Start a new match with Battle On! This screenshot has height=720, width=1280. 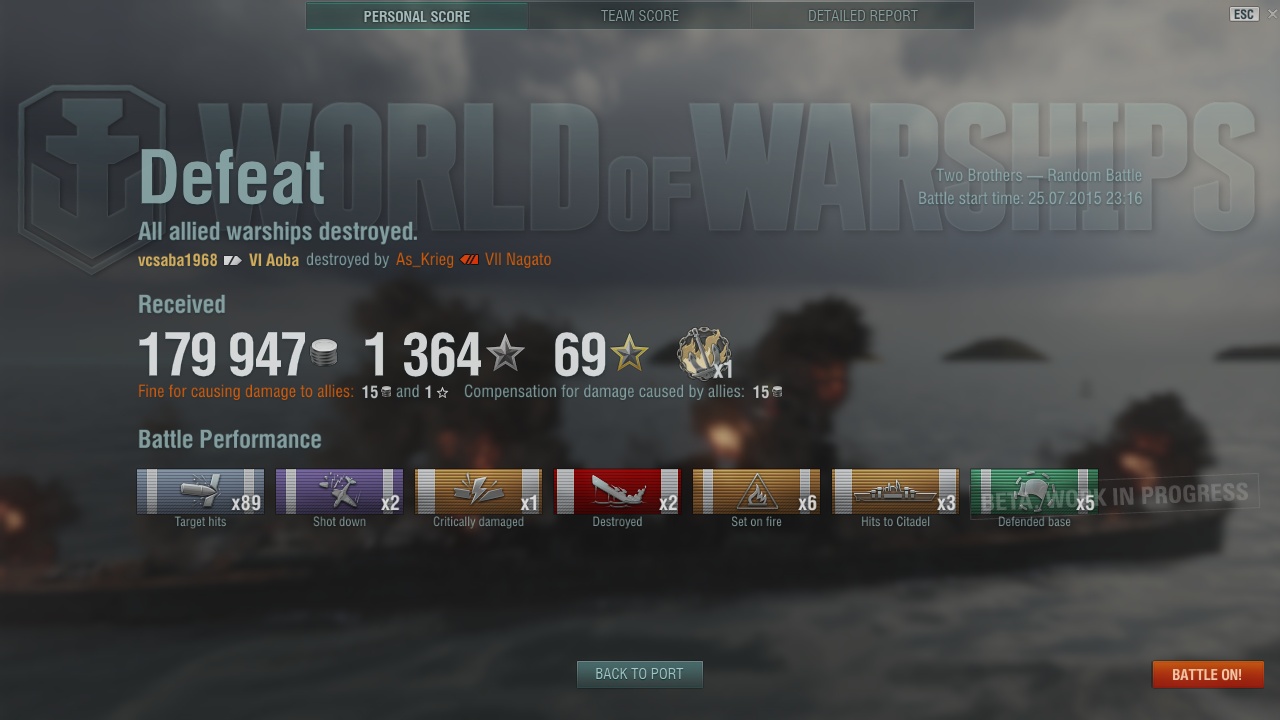point(1207,674)
